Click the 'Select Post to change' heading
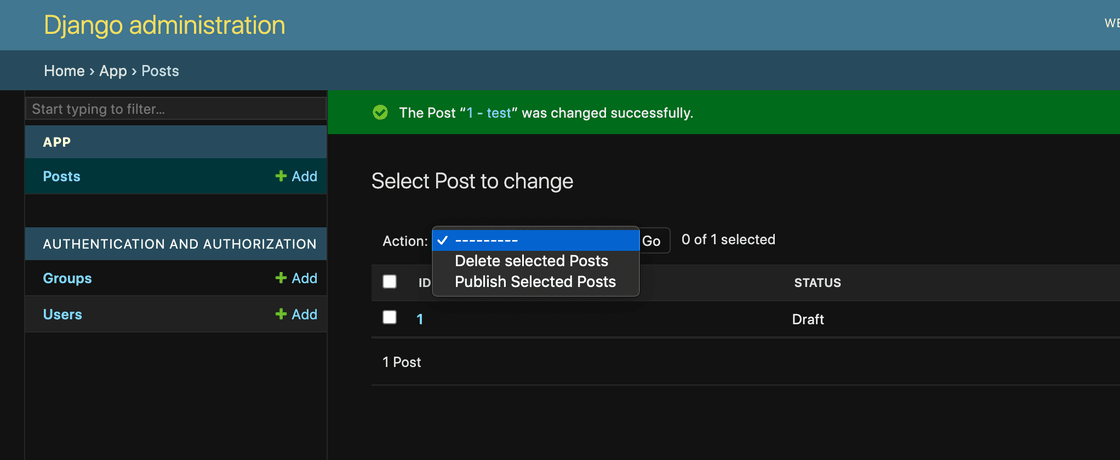 tap(472, 181)
